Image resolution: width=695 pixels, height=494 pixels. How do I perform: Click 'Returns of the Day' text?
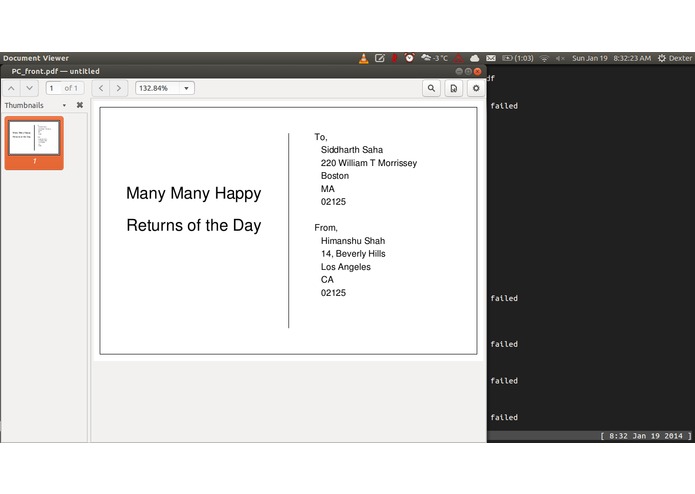pos(194,225)
